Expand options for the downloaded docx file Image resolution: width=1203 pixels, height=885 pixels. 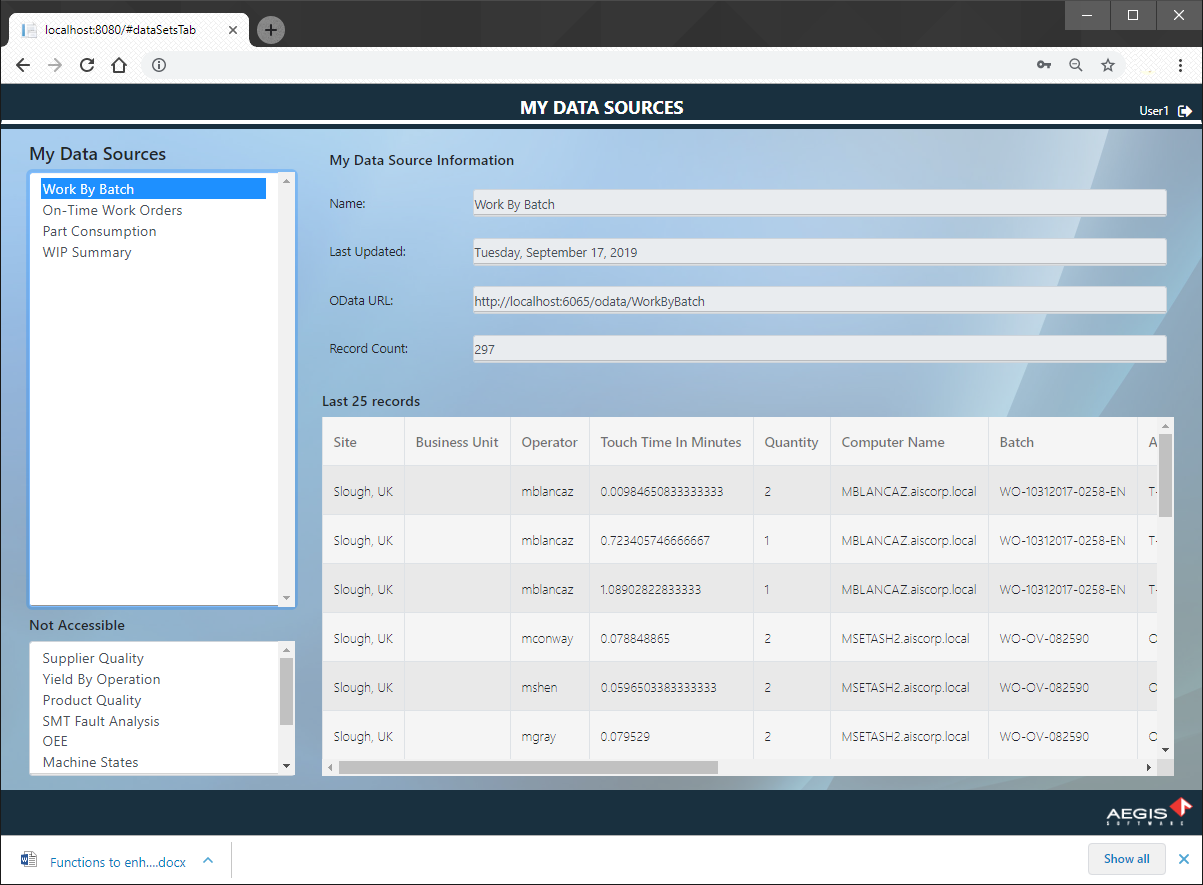[208, 861]
